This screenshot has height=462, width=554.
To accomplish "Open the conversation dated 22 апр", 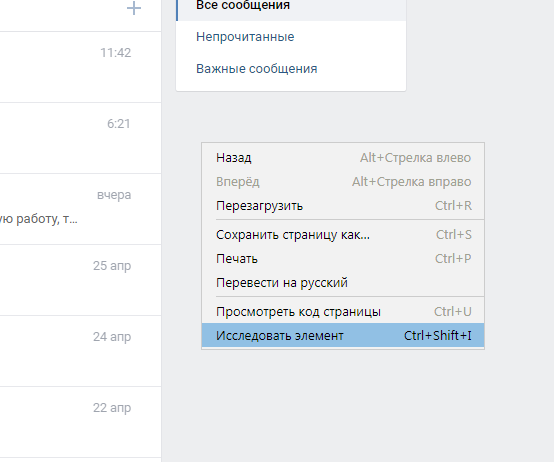I will tap(81, 422).
